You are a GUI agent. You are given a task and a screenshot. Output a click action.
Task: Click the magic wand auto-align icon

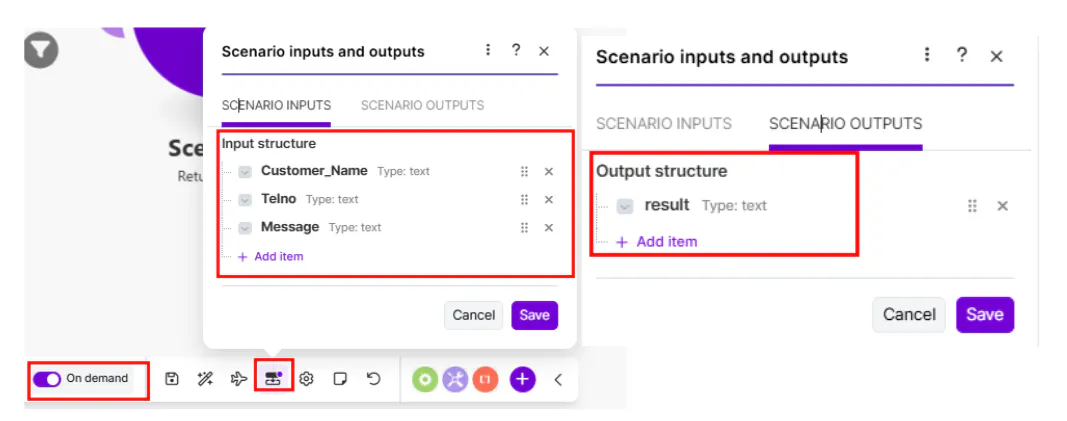point(205,379)
